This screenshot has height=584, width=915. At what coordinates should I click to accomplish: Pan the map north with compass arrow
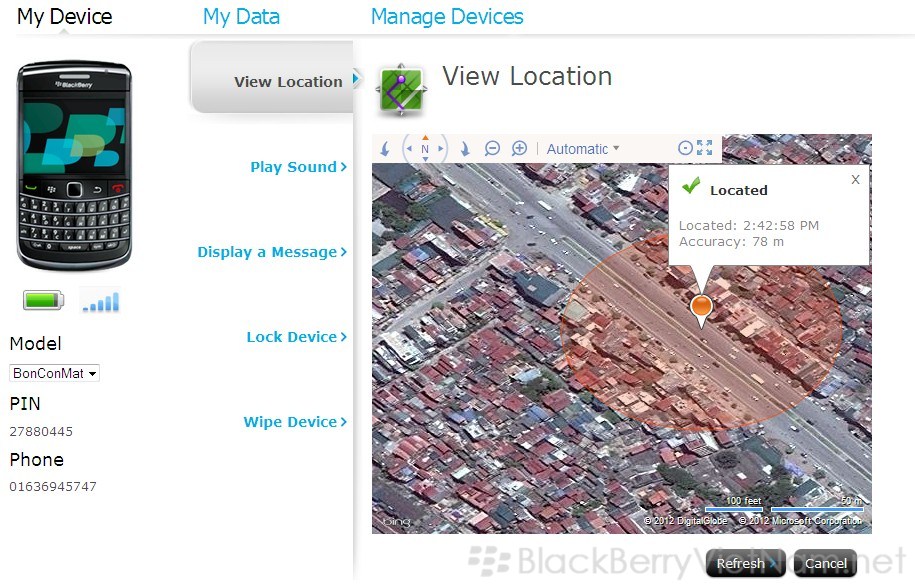[425, 138]
